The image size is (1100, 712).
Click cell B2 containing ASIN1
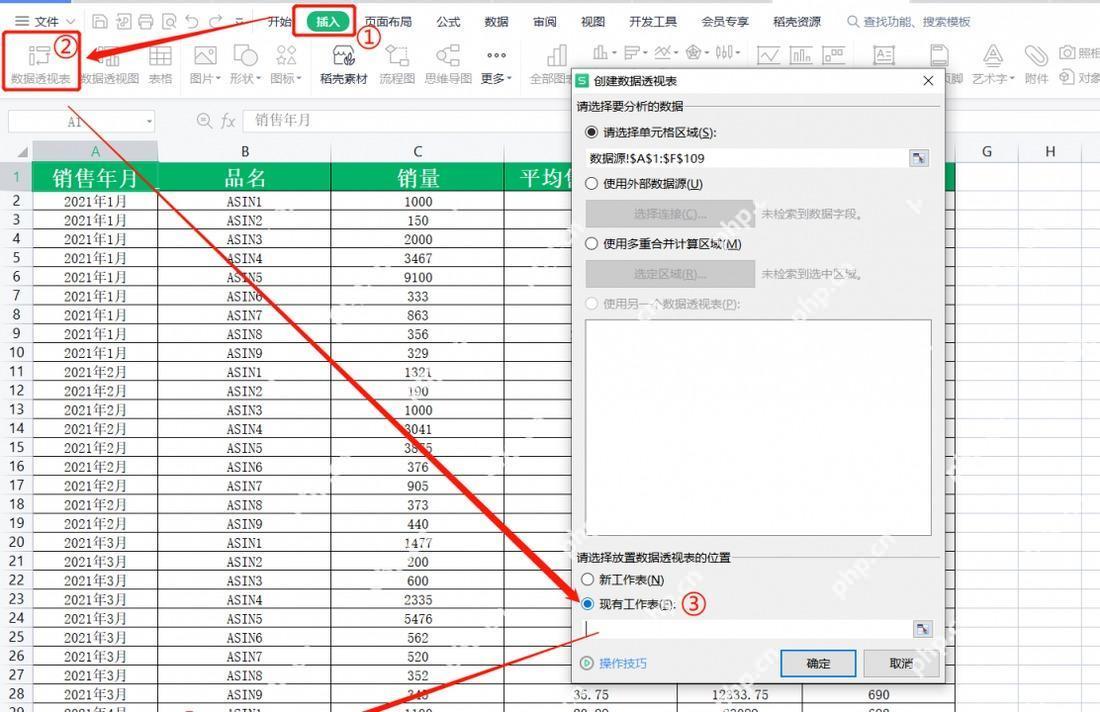tap(244, 201)
